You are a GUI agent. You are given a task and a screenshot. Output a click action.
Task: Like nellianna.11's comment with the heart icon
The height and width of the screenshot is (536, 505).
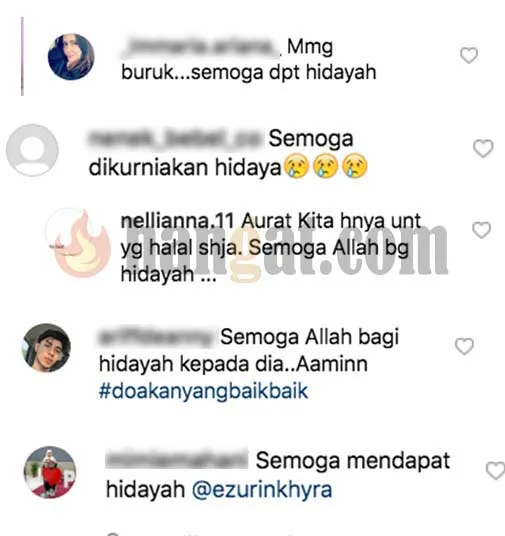pos(481,230)
